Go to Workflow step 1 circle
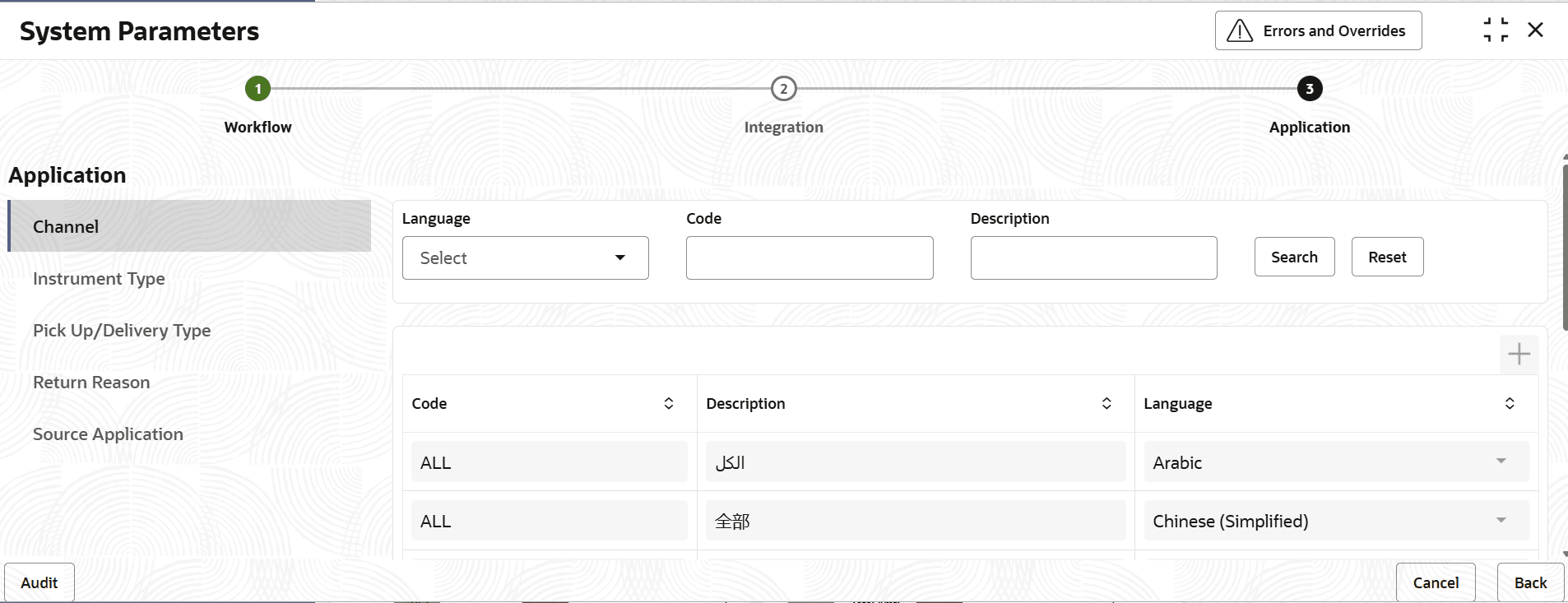 click(x=258, y=89)
